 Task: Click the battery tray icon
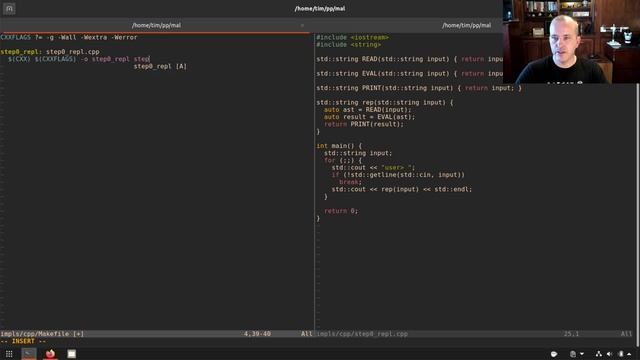pos(620,354)
